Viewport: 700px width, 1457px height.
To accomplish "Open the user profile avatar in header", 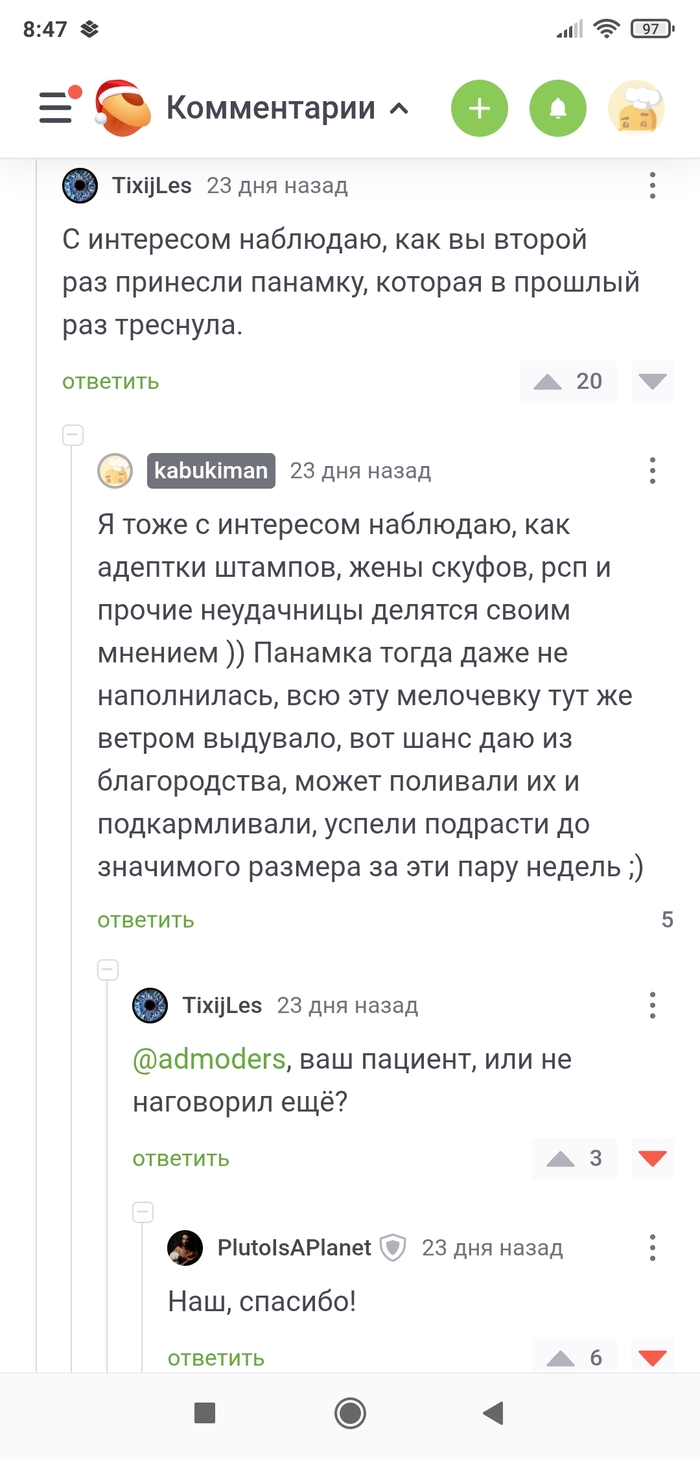I will pos(637,108).
